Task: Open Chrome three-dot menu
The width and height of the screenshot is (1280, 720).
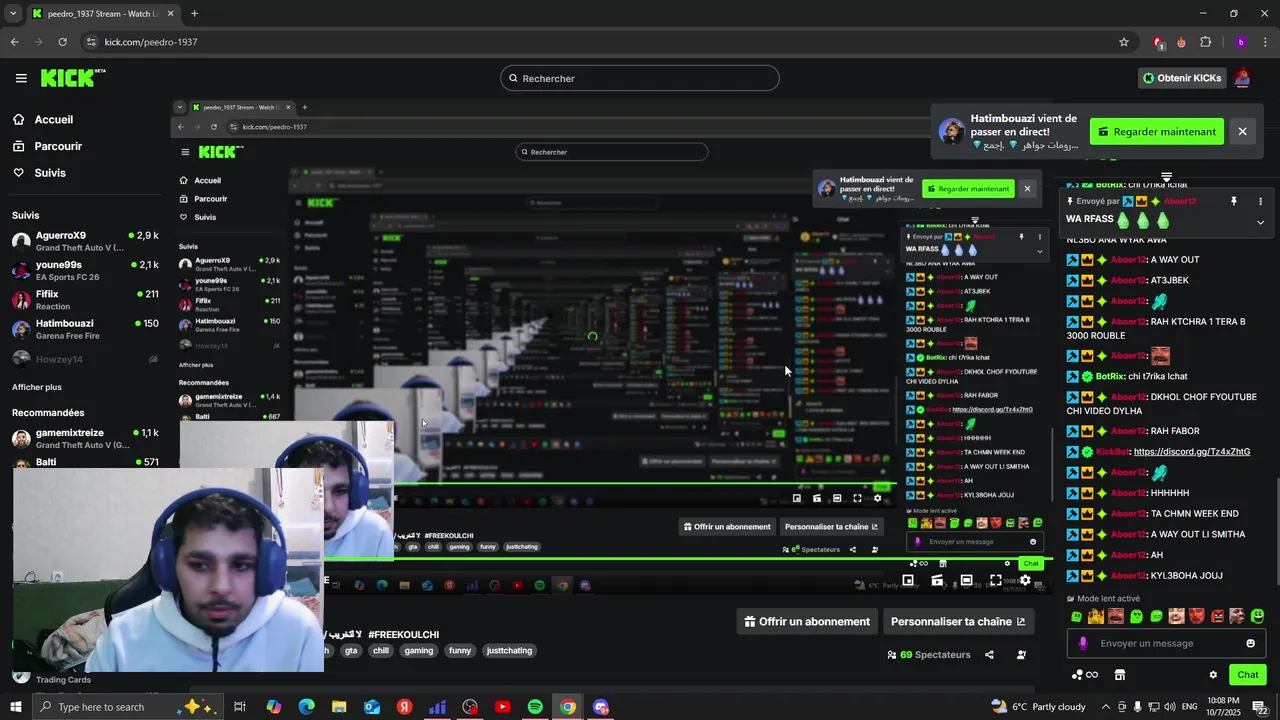Action: point(1265,42)
